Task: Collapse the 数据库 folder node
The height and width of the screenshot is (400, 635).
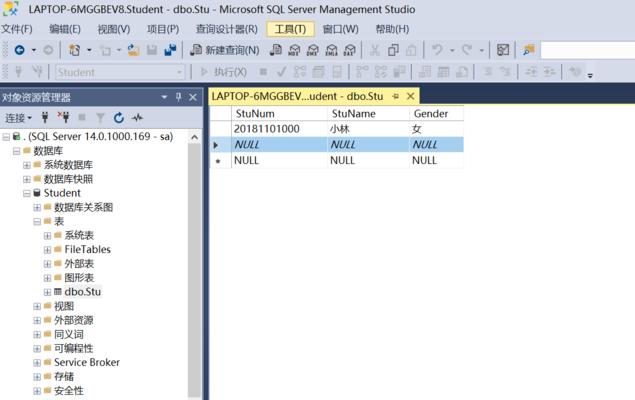Action: click(16, 151)
